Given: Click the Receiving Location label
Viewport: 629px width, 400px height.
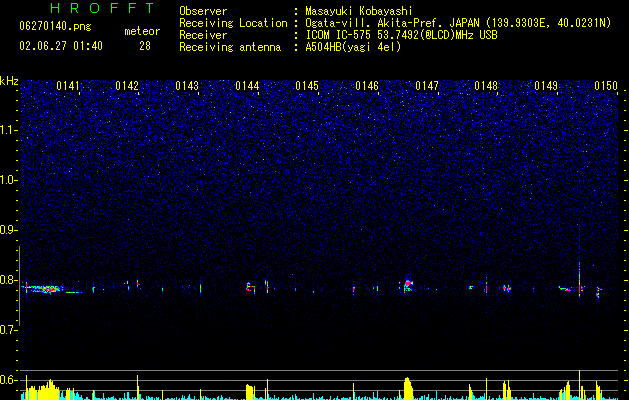Looking at the screenshot, I should click(233, 23).
